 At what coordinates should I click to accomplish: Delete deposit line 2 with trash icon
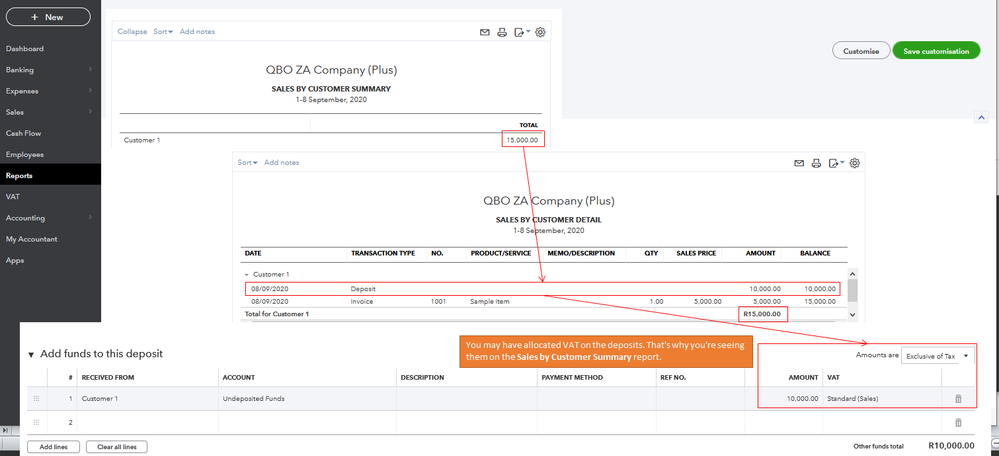[x=958, y=422]
